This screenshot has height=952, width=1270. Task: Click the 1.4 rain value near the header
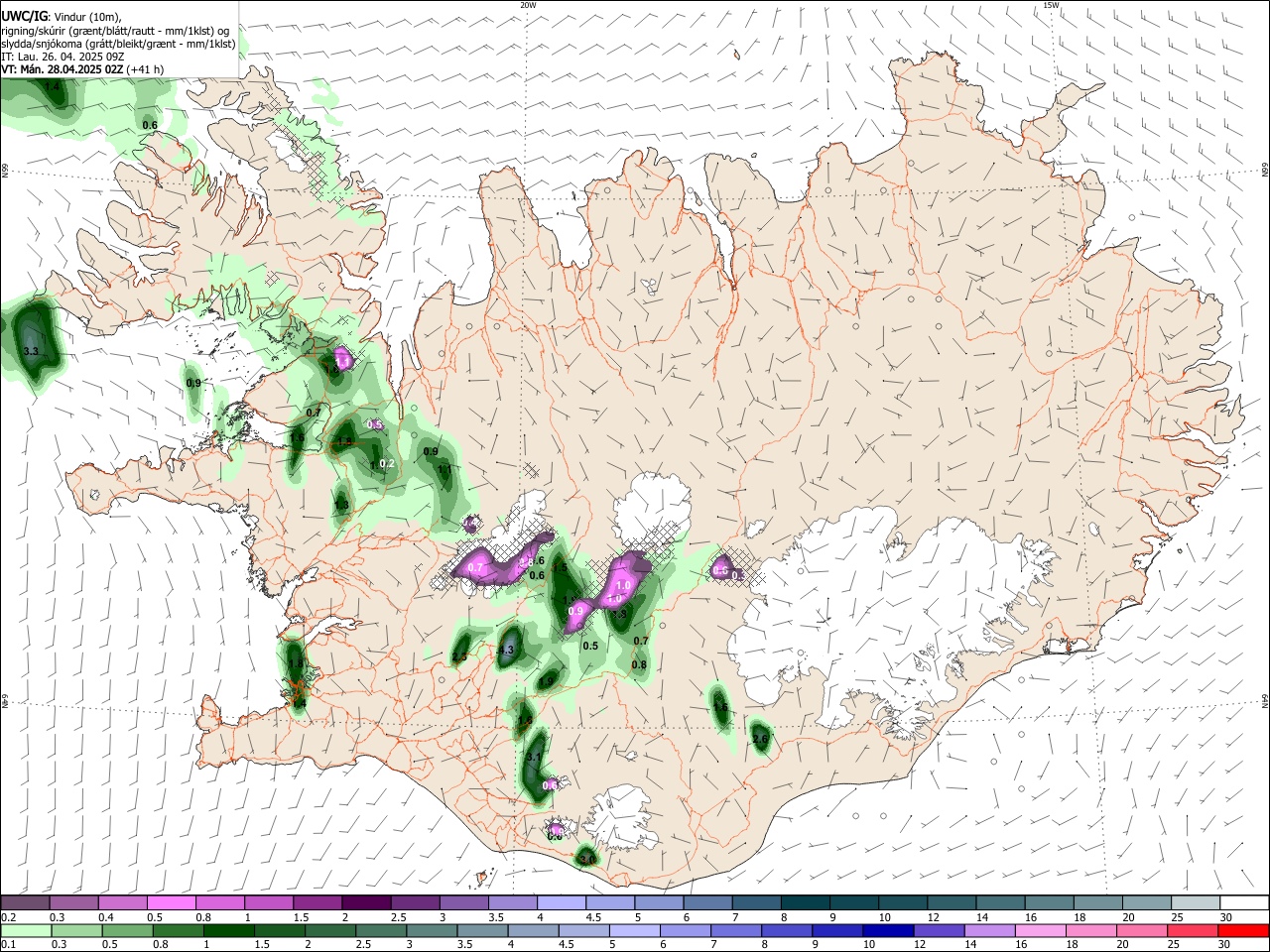tap(53, 87)
